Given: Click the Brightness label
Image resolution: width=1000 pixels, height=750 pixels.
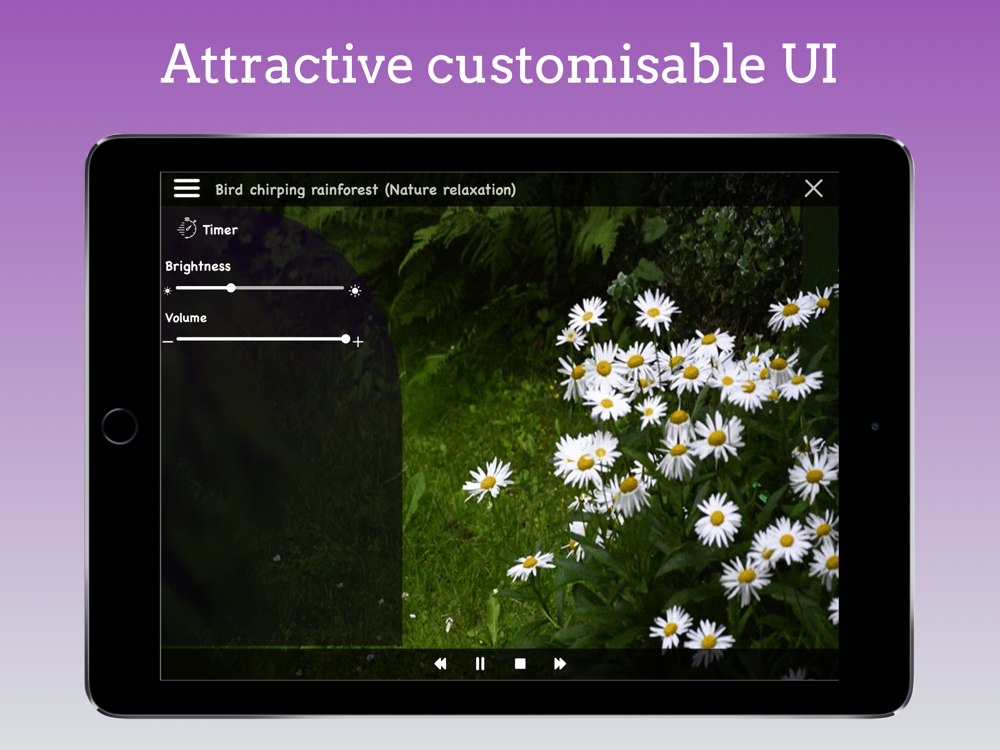Looking at the screenshot, I should click(x=198, y=266).
